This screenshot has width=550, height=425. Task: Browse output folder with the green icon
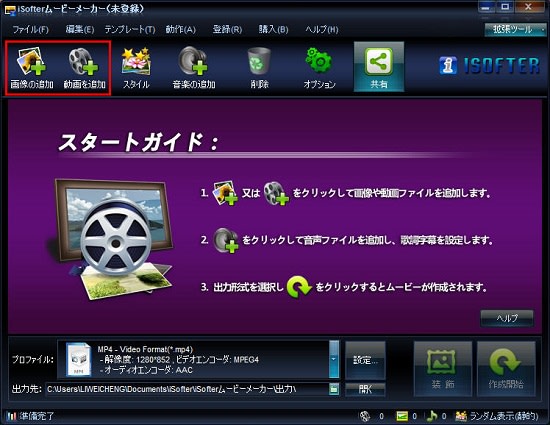(334, 389)
